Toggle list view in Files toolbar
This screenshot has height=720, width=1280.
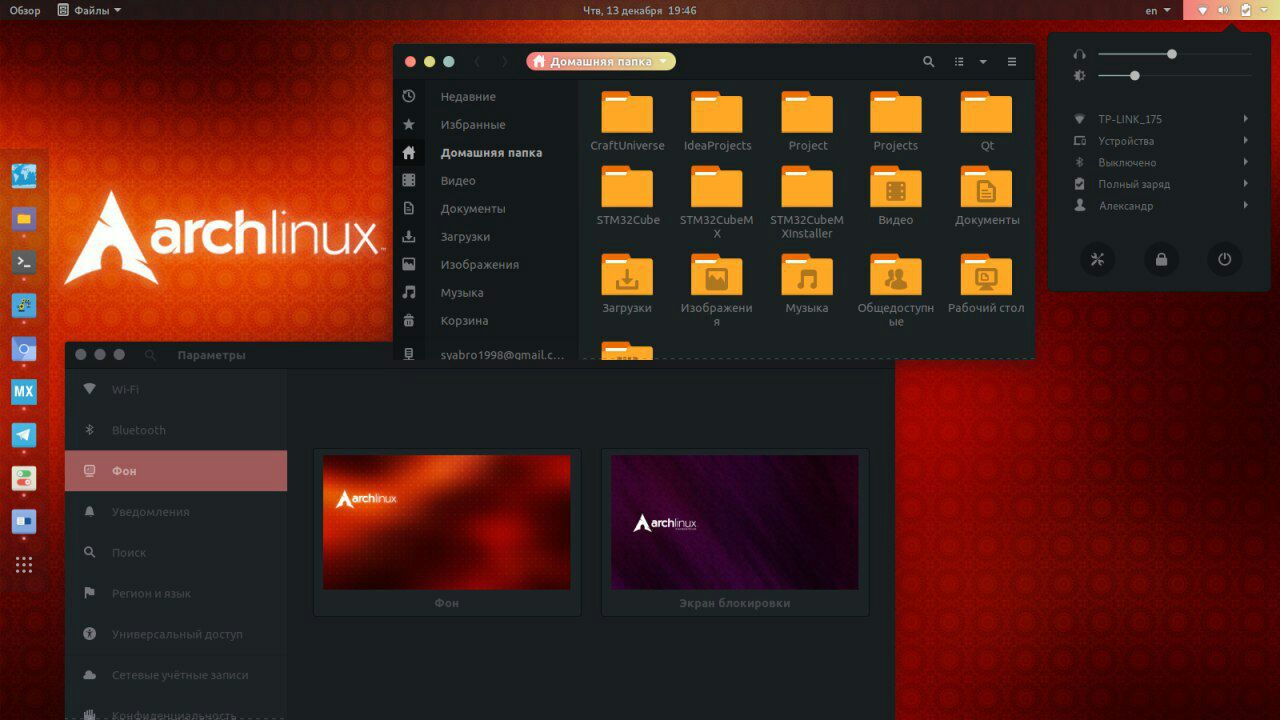click(959, 62)
